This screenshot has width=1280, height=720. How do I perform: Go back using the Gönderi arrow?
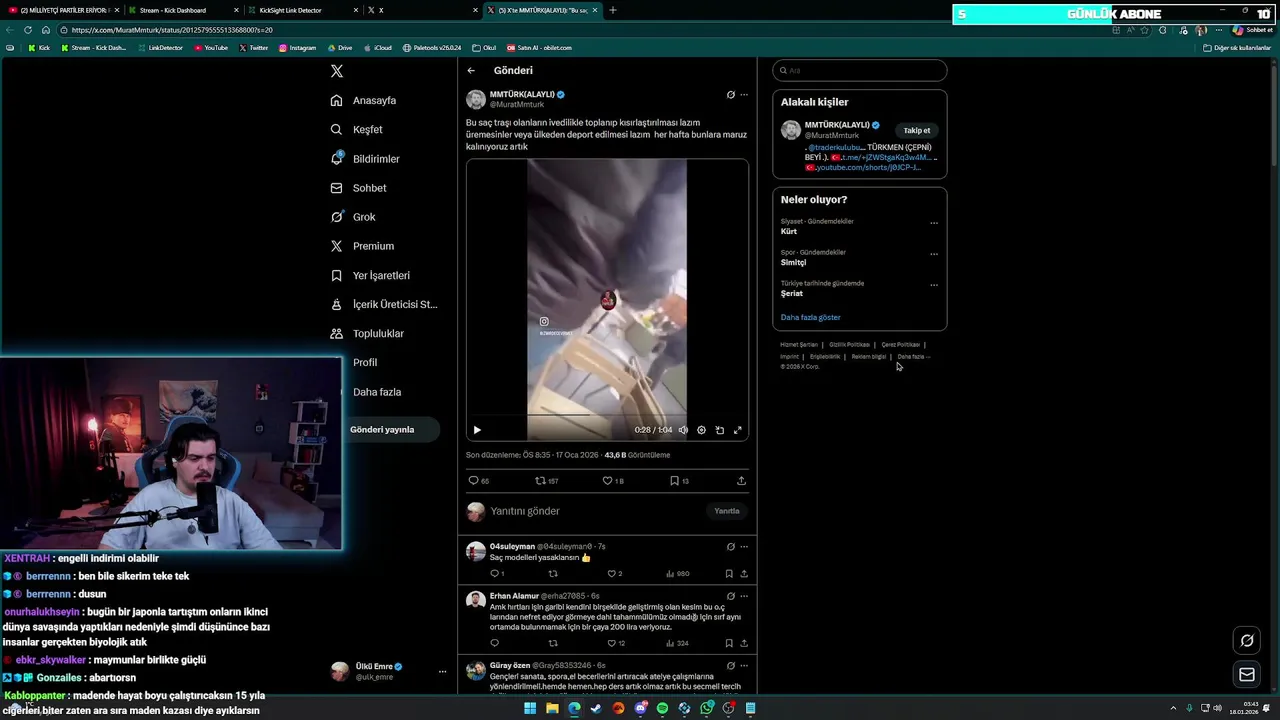[x=471, y=70]
